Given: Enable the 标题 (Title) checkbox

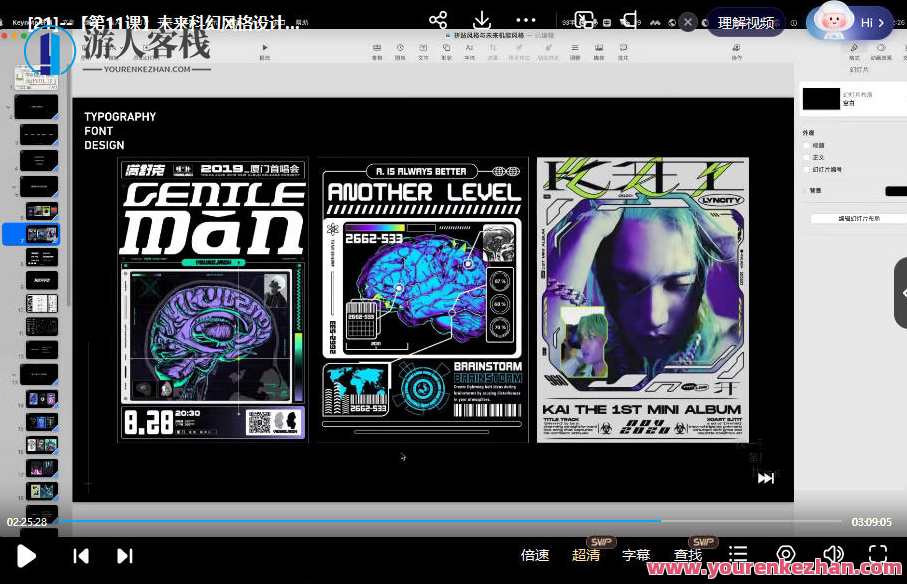Looking at the screenshot, I should [x=806, y=145].
